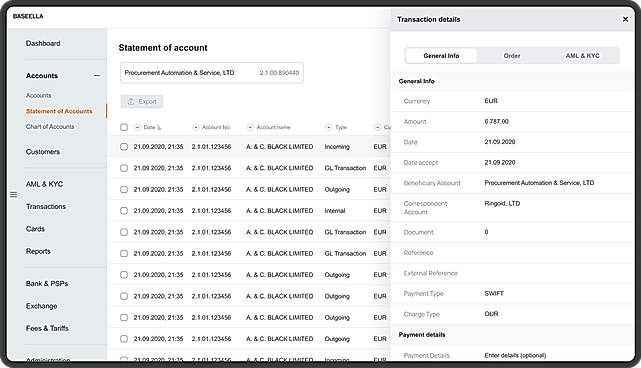Click the Incoming type cell in first row
This screenshot has width=641, height=368.
pos(337,146)
